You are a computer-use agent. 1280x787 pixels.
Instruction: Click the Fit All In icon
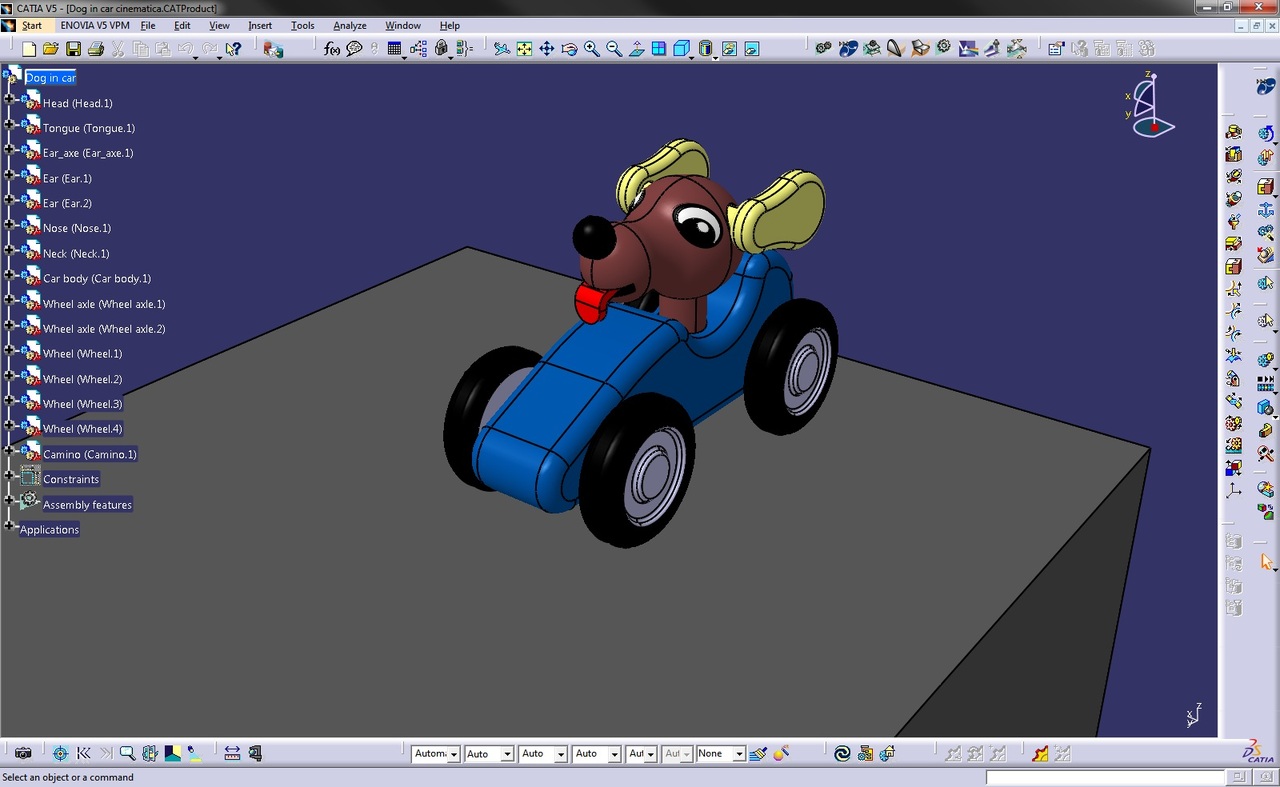point(524,48)
